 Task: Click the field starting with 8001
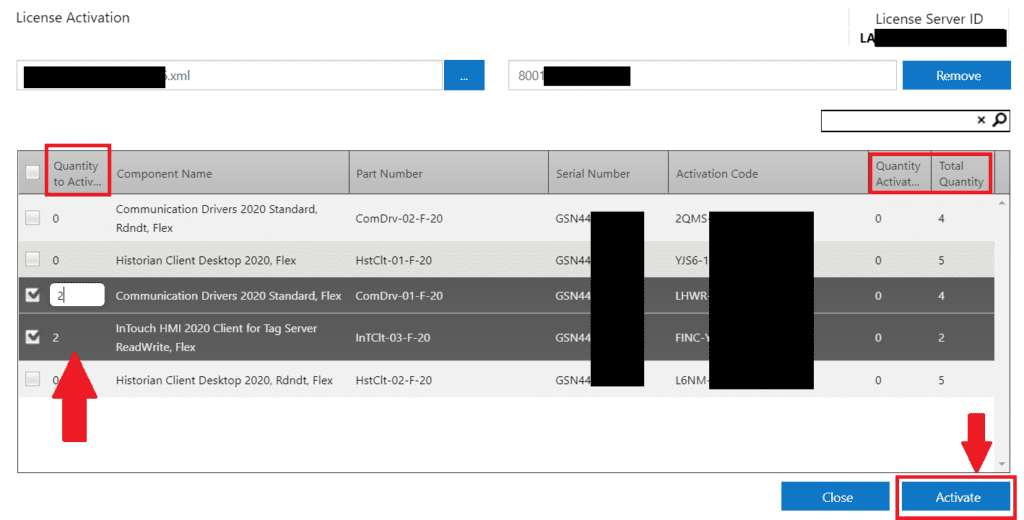pos(702,75)
